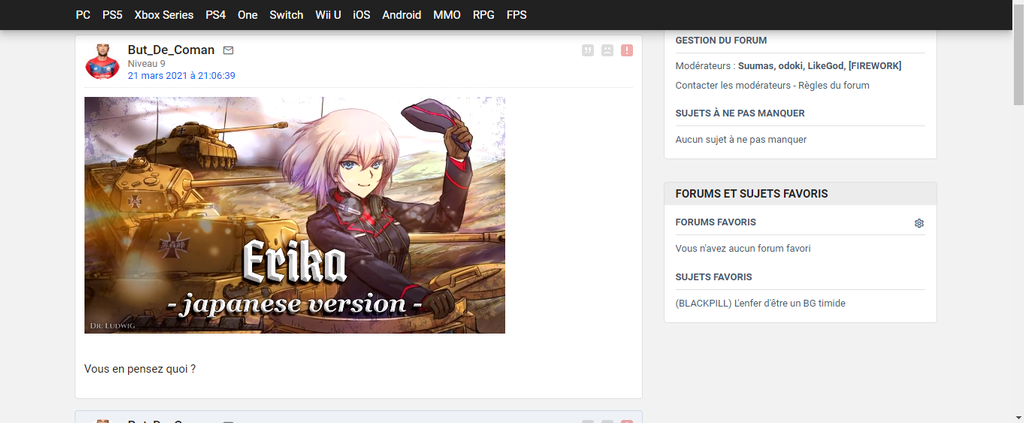Open But_De_Coman's profile avatar

coord(102,62)
